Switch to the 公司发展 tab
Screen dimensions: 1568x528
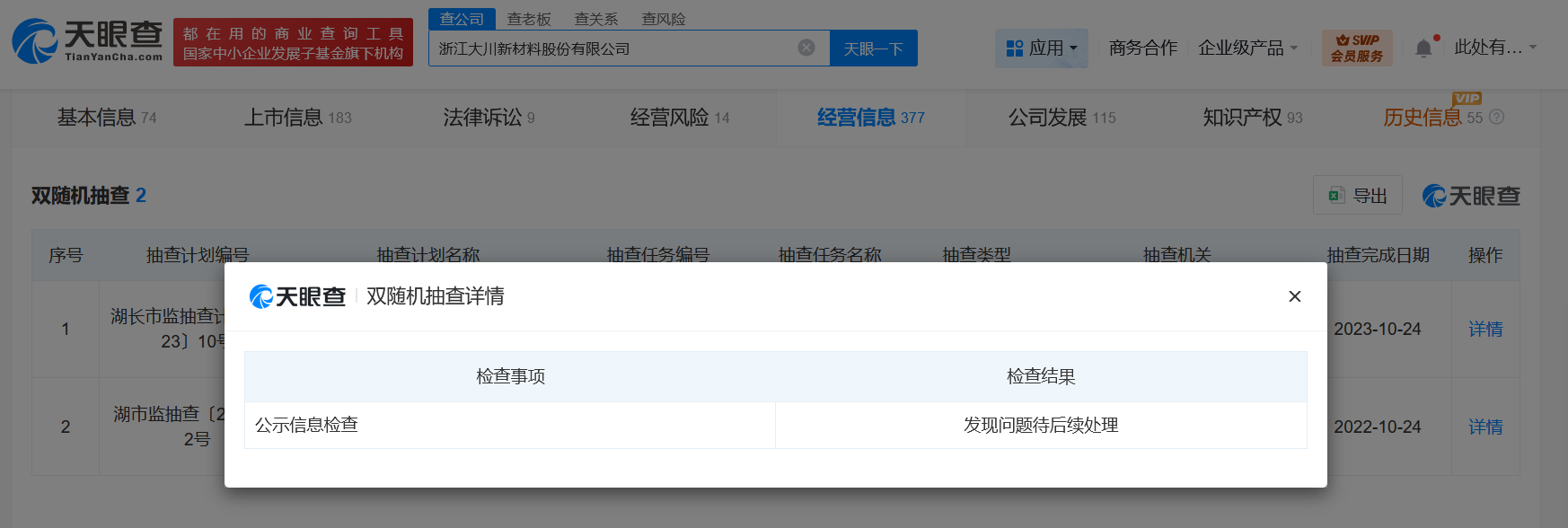pos(1061,117)
